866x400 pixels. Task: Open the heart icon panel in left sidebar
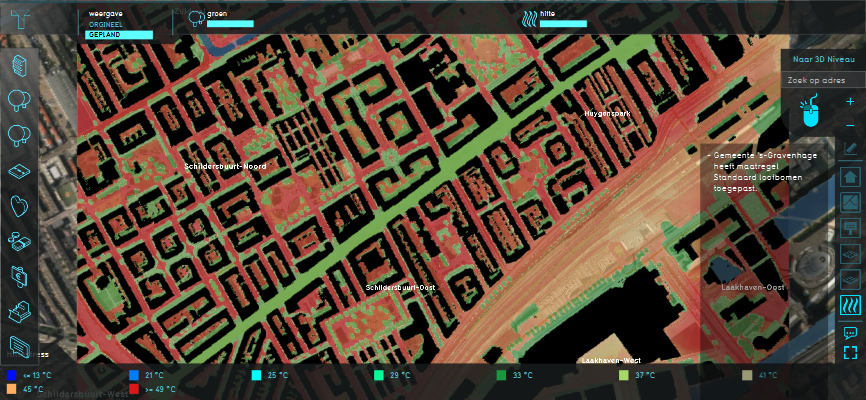pyautogui.click(x=19, y=205)
